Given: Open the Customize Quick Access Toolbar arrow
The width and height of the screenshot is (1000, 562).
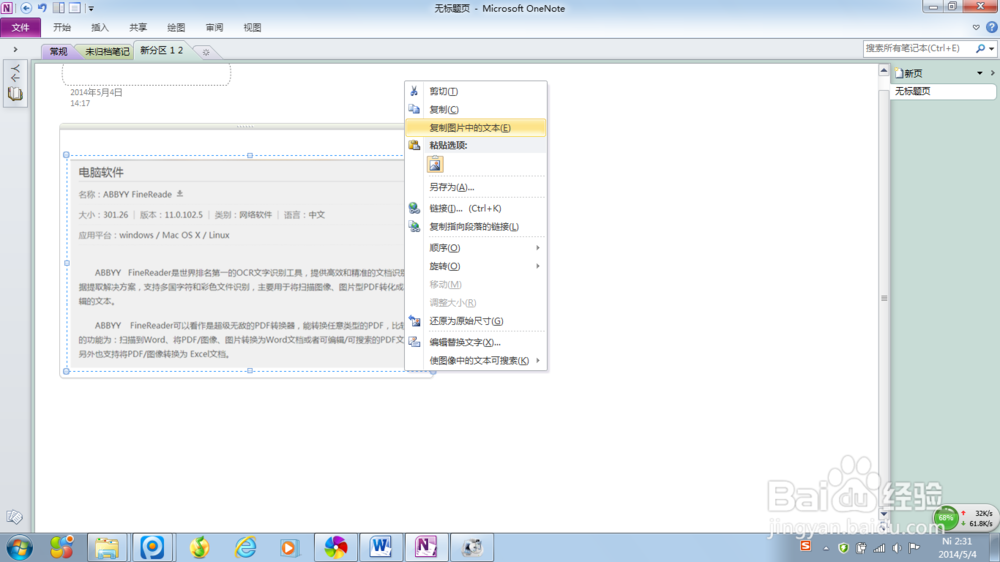Looking at the screenshot, I should tap(91, 9).
